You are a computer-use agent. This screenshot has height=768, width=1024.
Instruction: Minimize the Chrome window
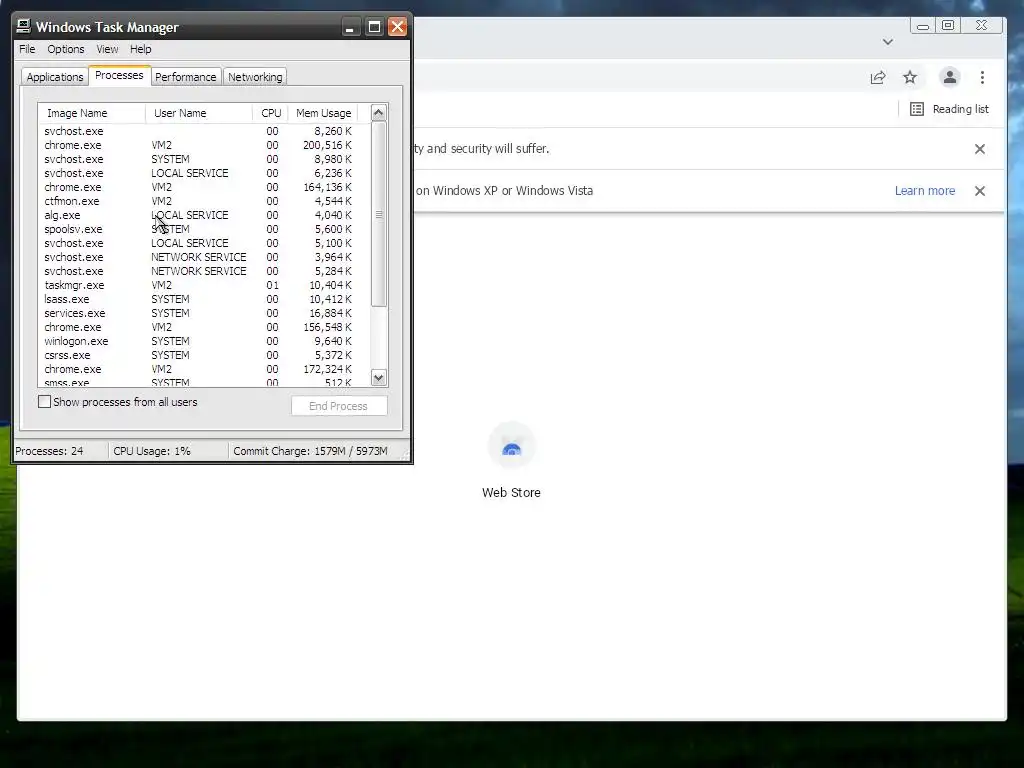pos(923,26)
